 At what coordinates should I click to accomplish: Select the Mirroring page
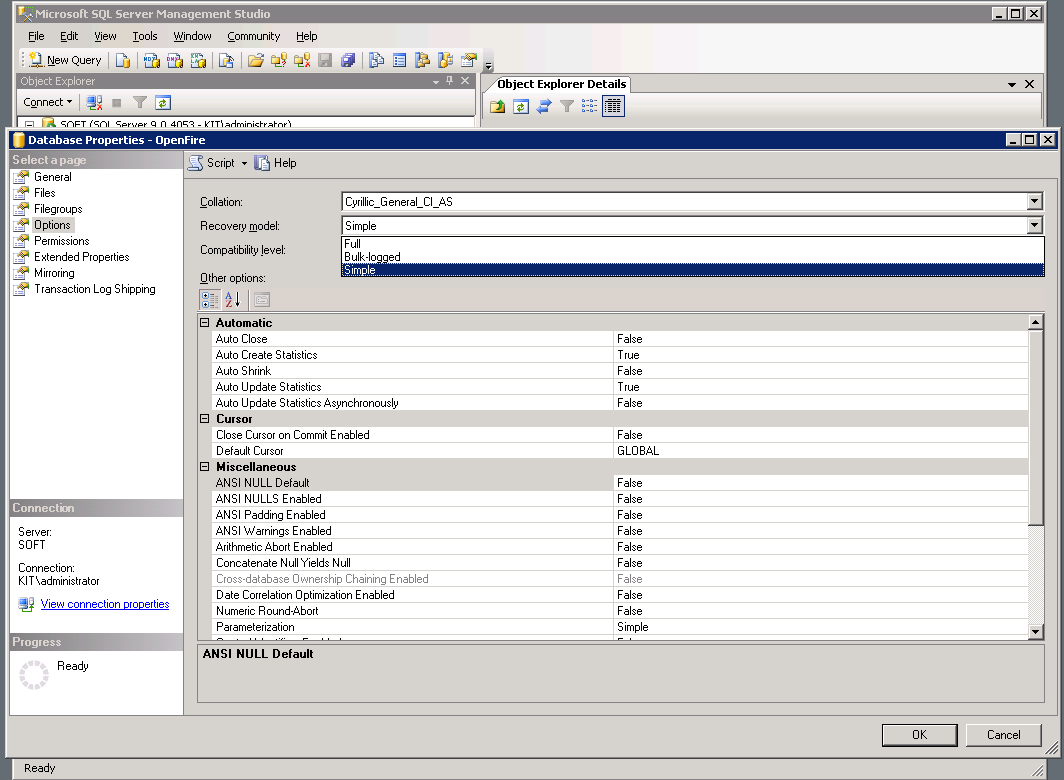click(54, 273)
